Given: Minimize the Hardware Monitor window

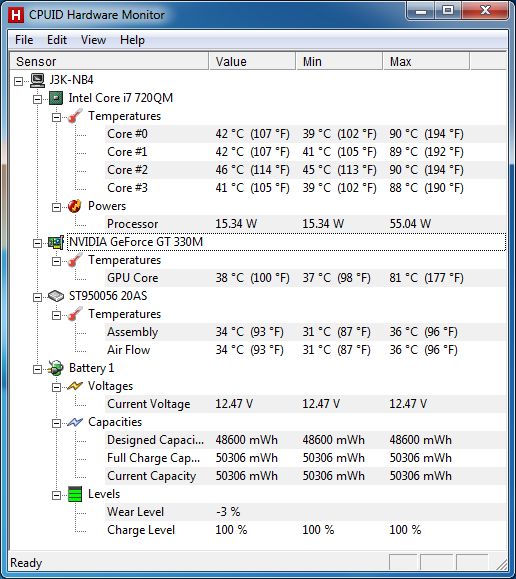Looking at the screenshot, I should click(420, 11).
